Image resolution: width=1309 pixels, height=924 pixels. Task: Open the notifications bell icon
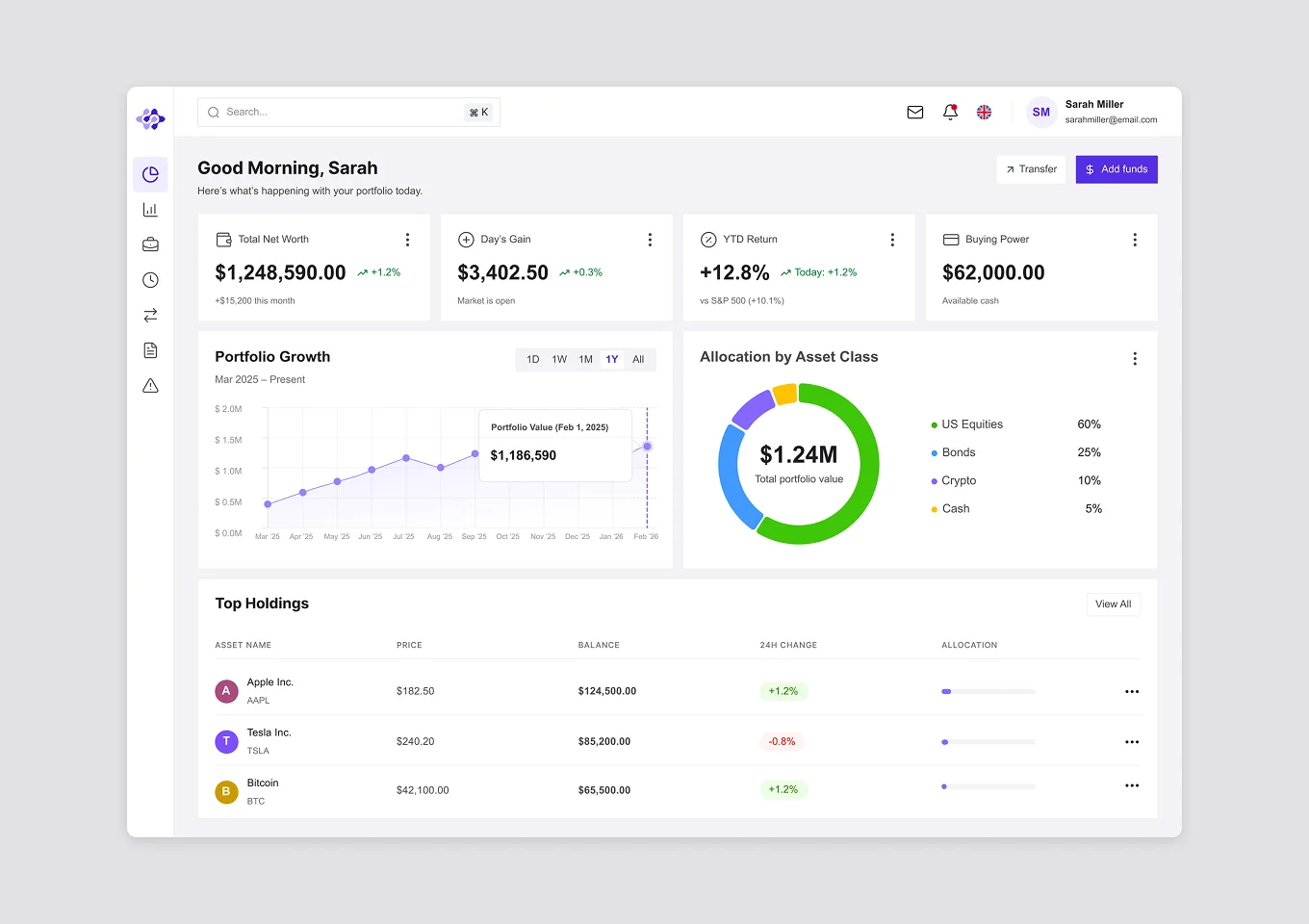[950, 112]
